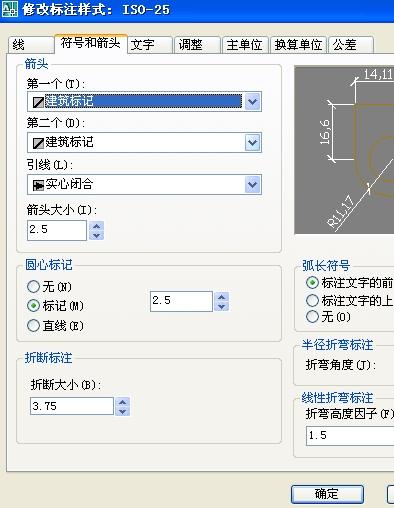Select 标注文字的前 arc length symbol option

click(x=349, y=283)
